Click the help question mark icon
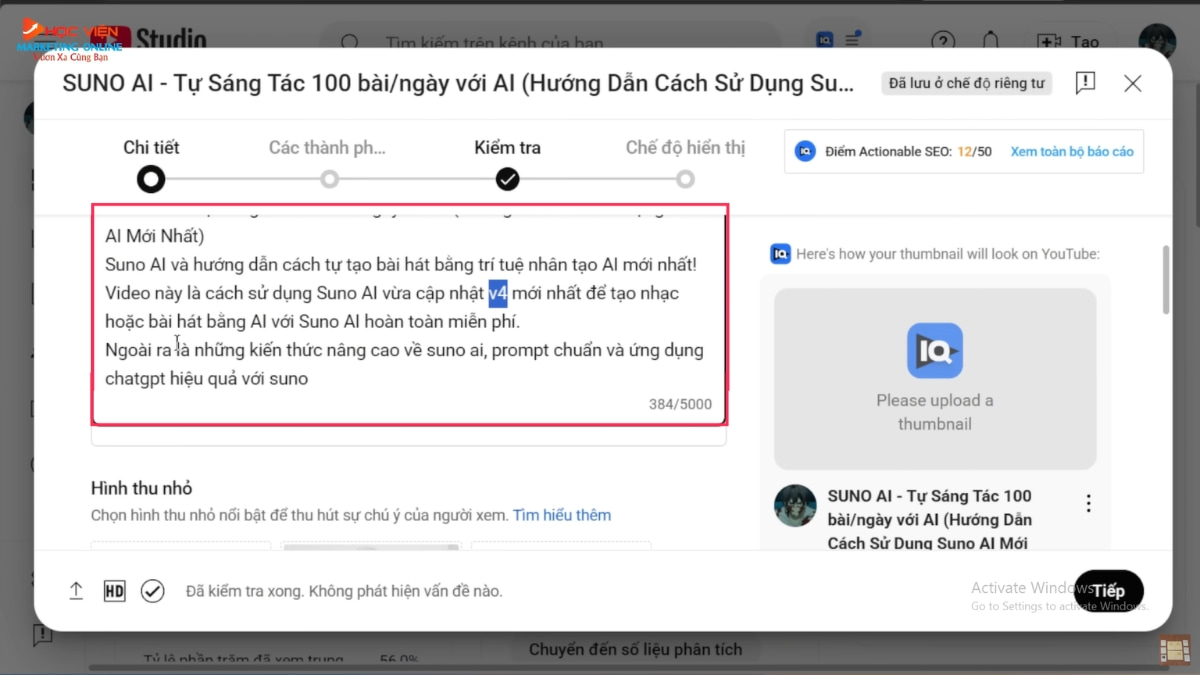 coord(942,42)
